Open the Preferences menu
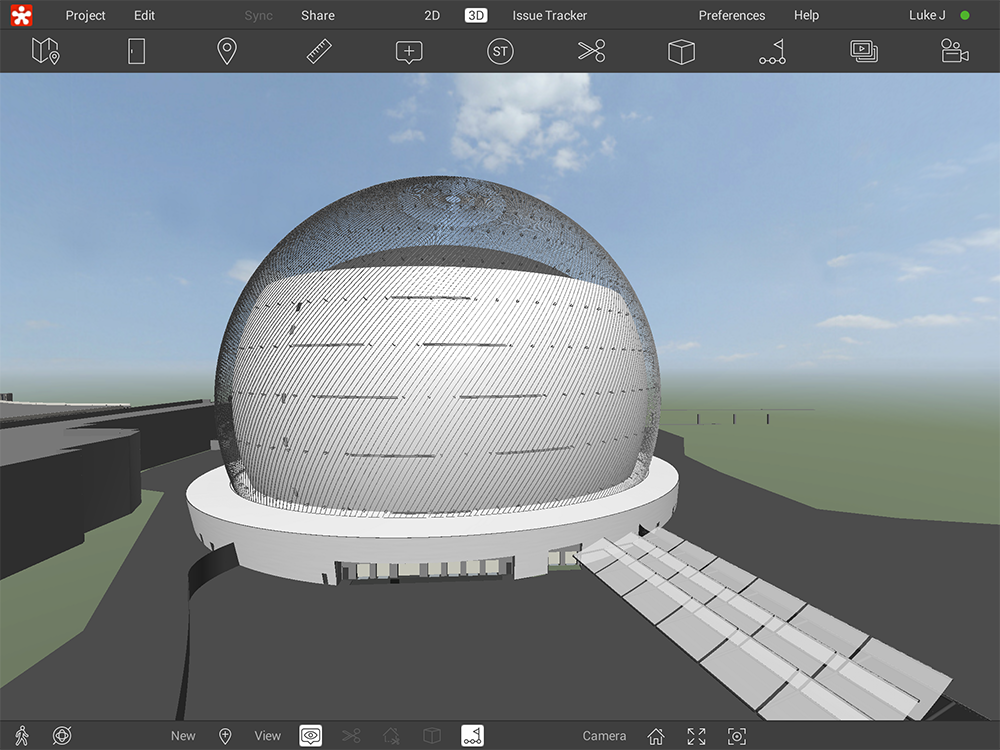The image size is (1000, 750). 732,15
